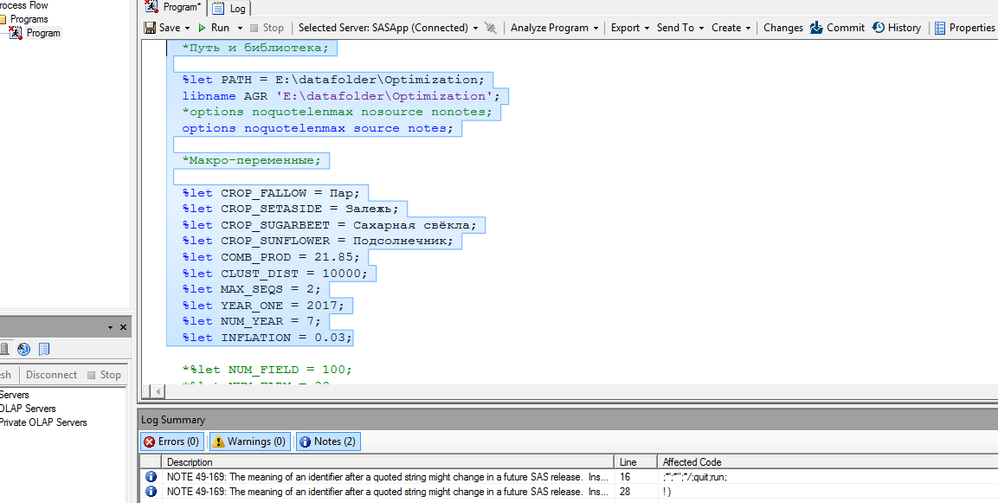Open the Analyze Program dropdown
Viewport: 998px width, 503px height.
(554, 28)
